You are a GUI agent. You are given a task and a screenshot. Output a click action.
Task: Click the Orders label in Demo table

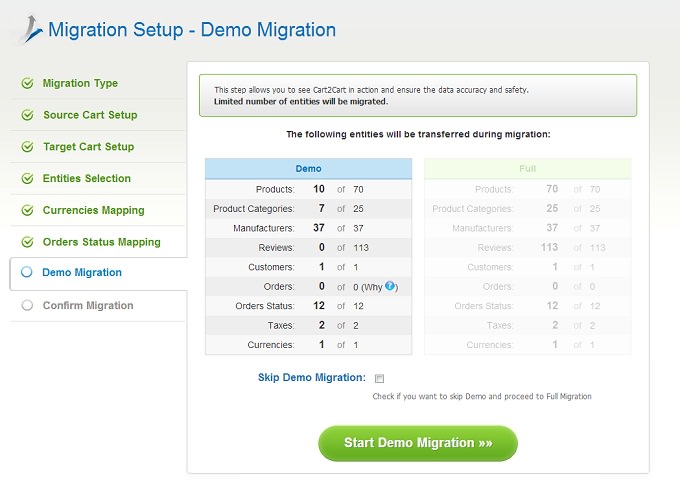pos(279,287)
